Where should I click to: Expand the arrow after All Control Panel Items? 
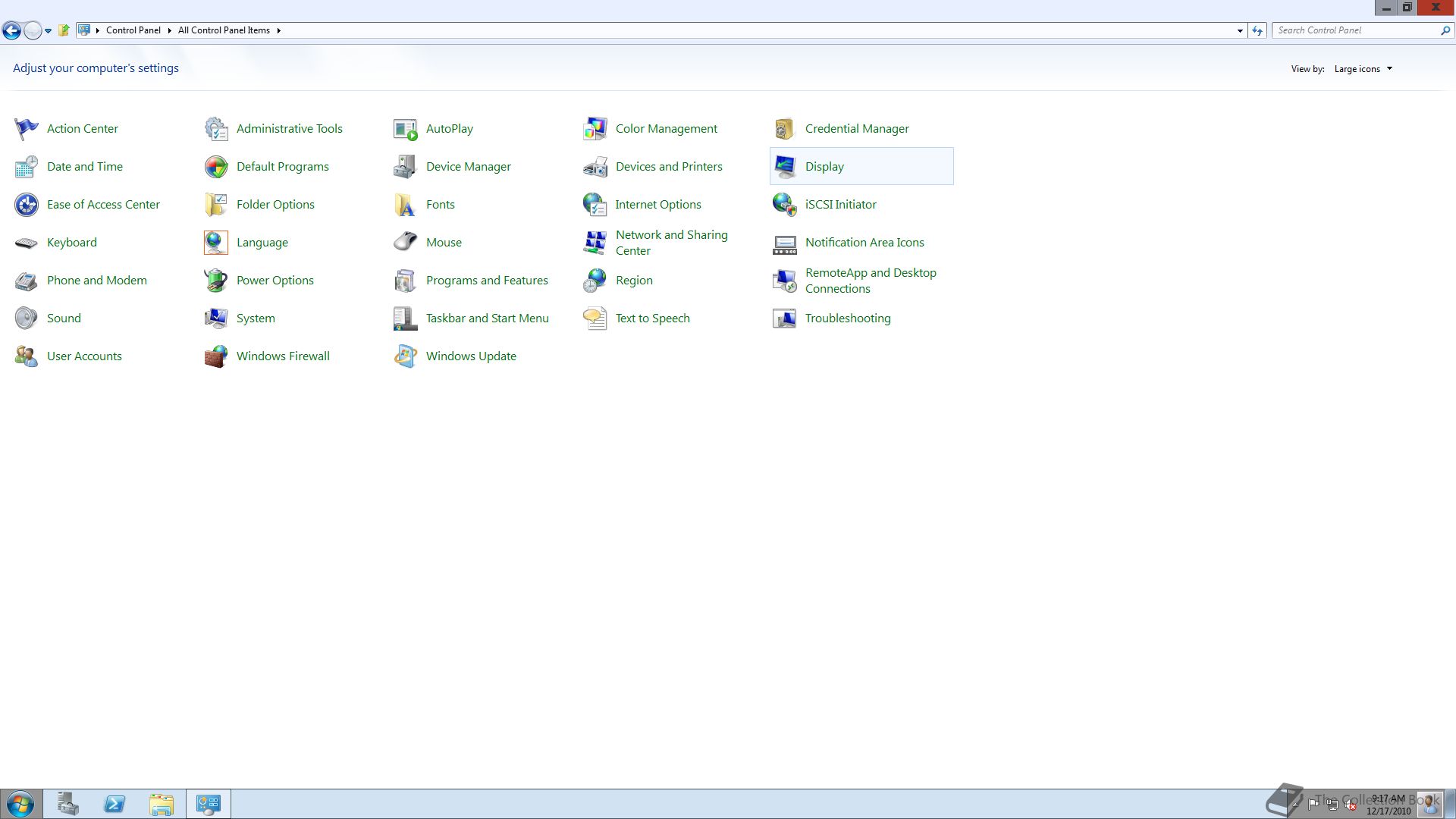click(278, 31)
